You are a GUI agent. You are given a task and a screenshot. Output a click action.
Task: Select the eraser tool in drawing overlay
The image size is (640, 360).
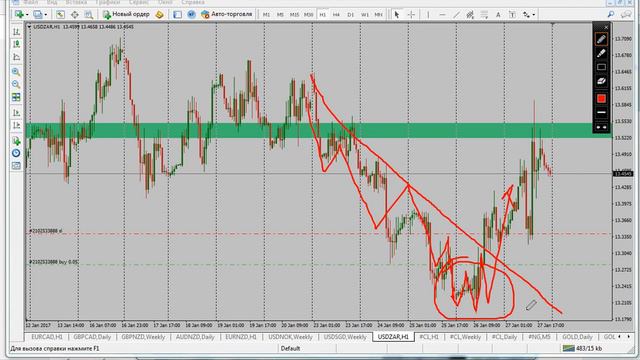(x=601, y=81)
